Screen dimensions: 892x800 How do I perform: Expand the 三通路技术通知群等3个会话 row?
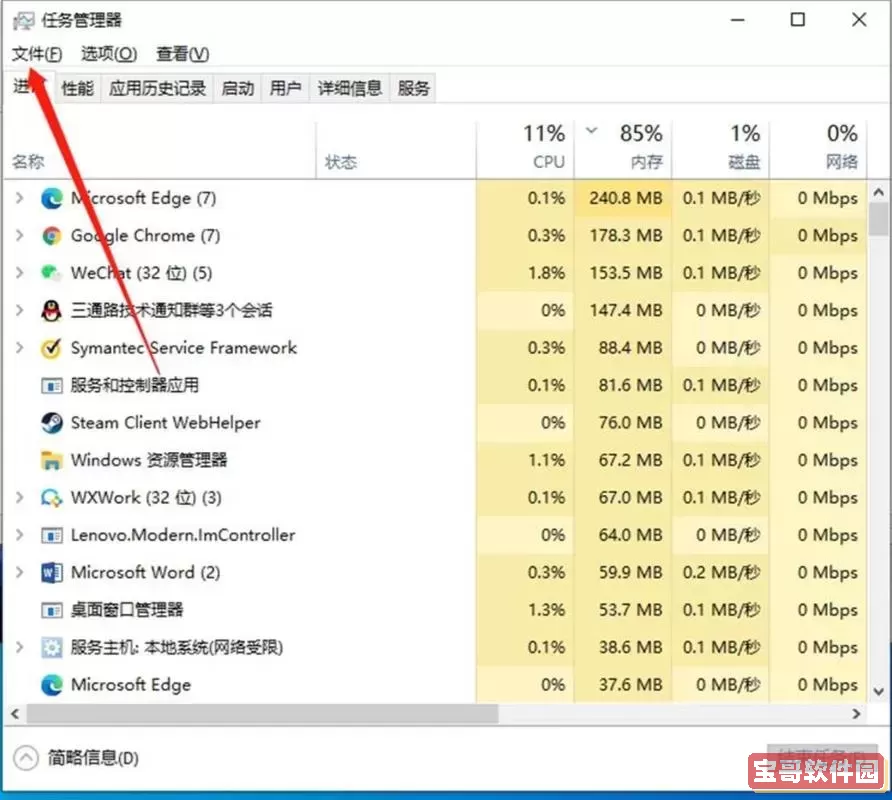(x=19, y=311)
